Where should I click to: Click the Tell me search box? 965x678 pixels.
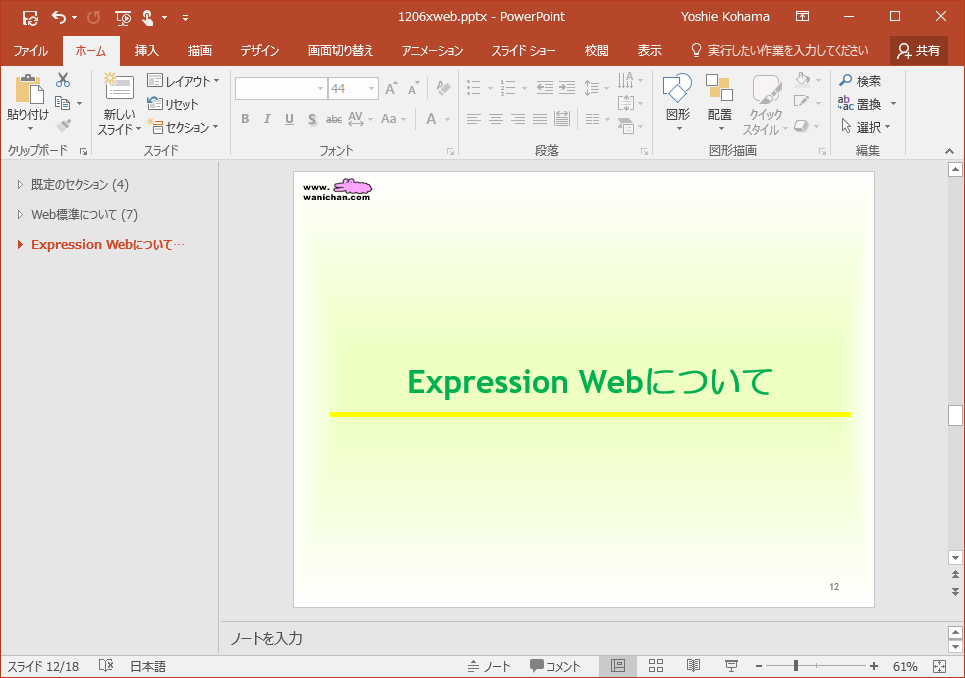[780, 50]
